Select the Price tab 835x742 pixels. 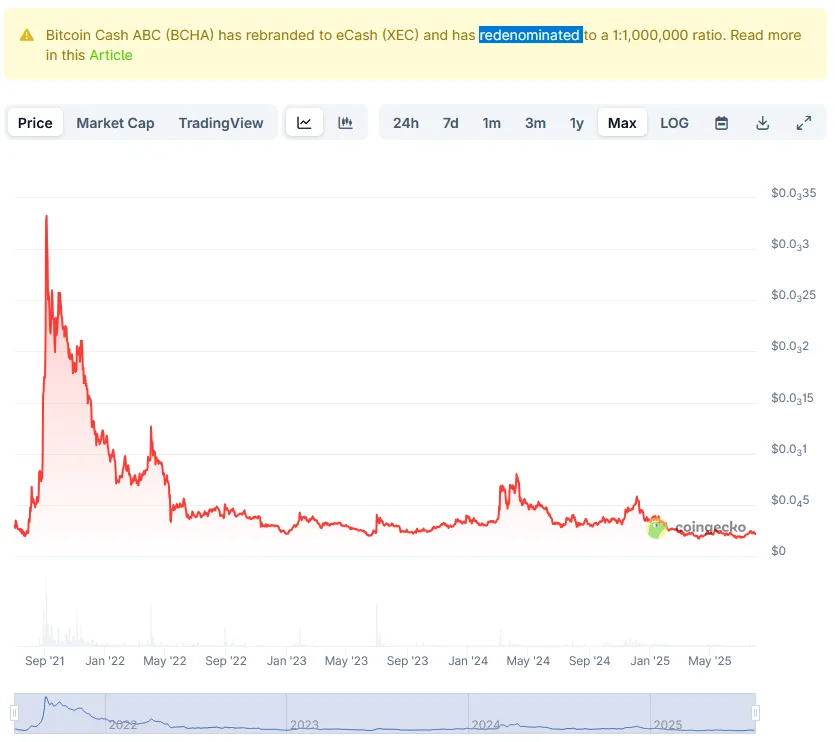click(x=35, y=123)
